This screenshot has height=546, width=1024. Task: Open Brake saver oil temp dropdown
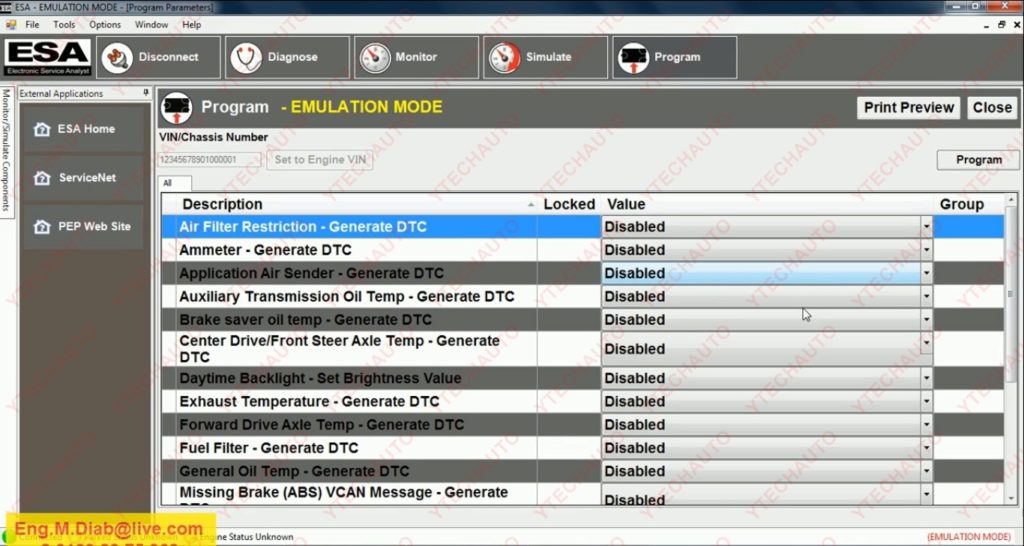tap(926, 319)
